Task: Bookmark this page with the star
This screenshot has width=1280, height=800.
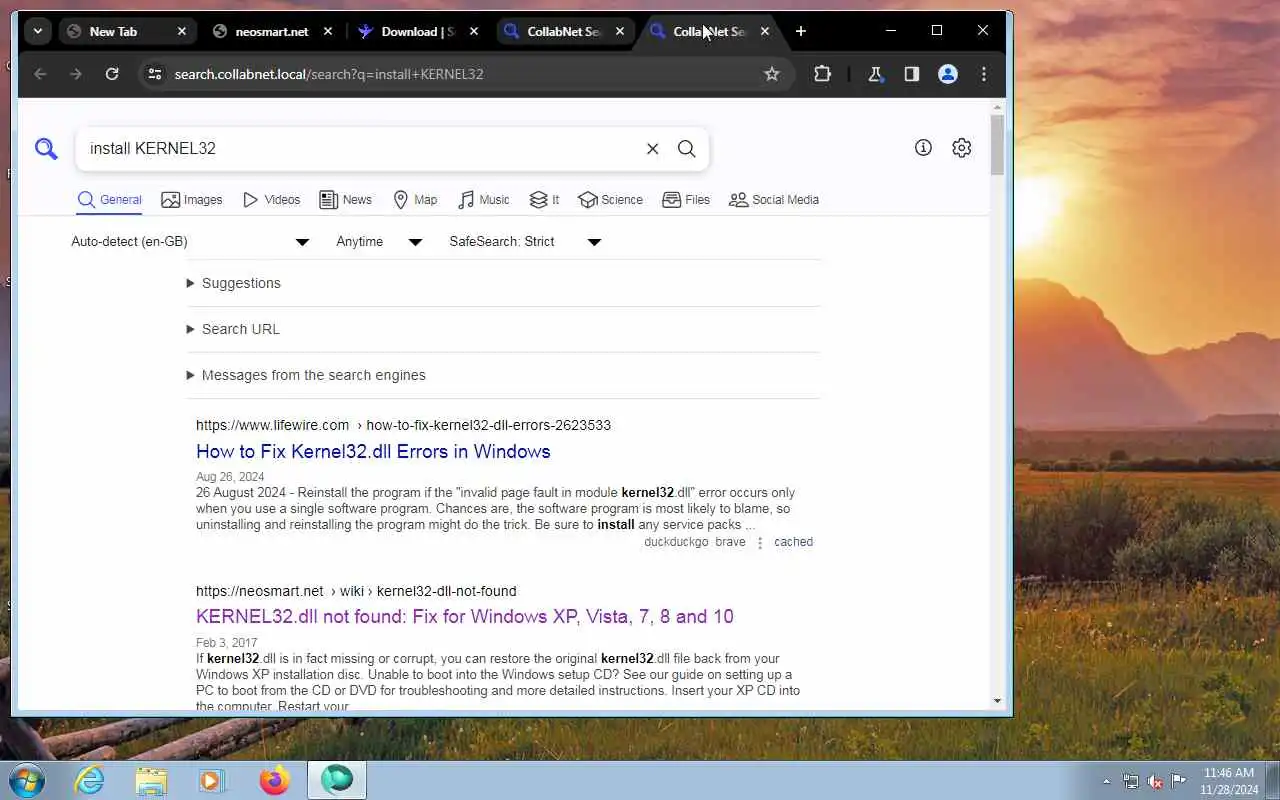Action: (x=771, y=74)
